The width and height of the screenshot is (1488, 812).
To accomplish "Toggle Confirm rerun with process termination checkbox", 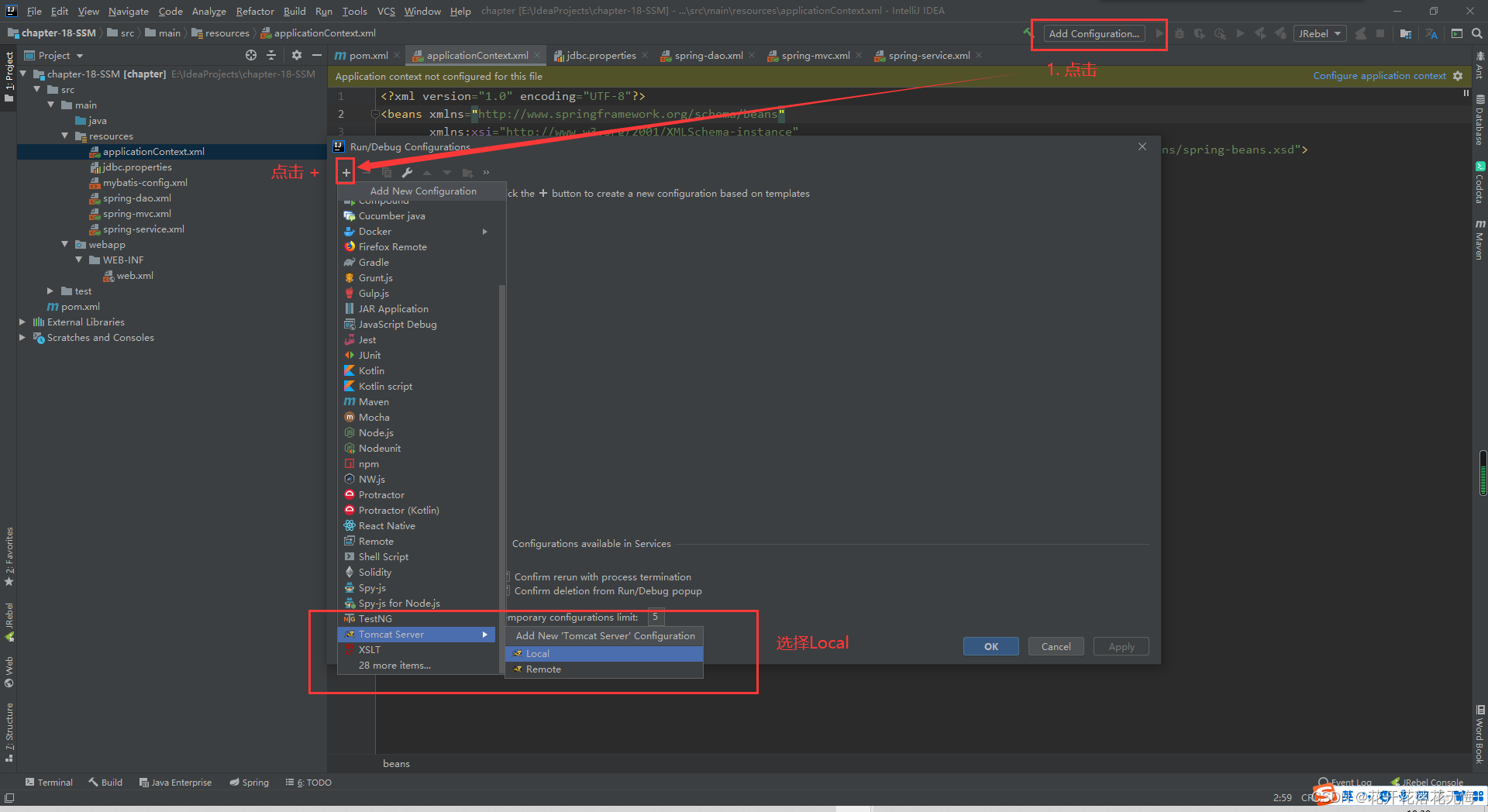I will (x=508, y=577).
